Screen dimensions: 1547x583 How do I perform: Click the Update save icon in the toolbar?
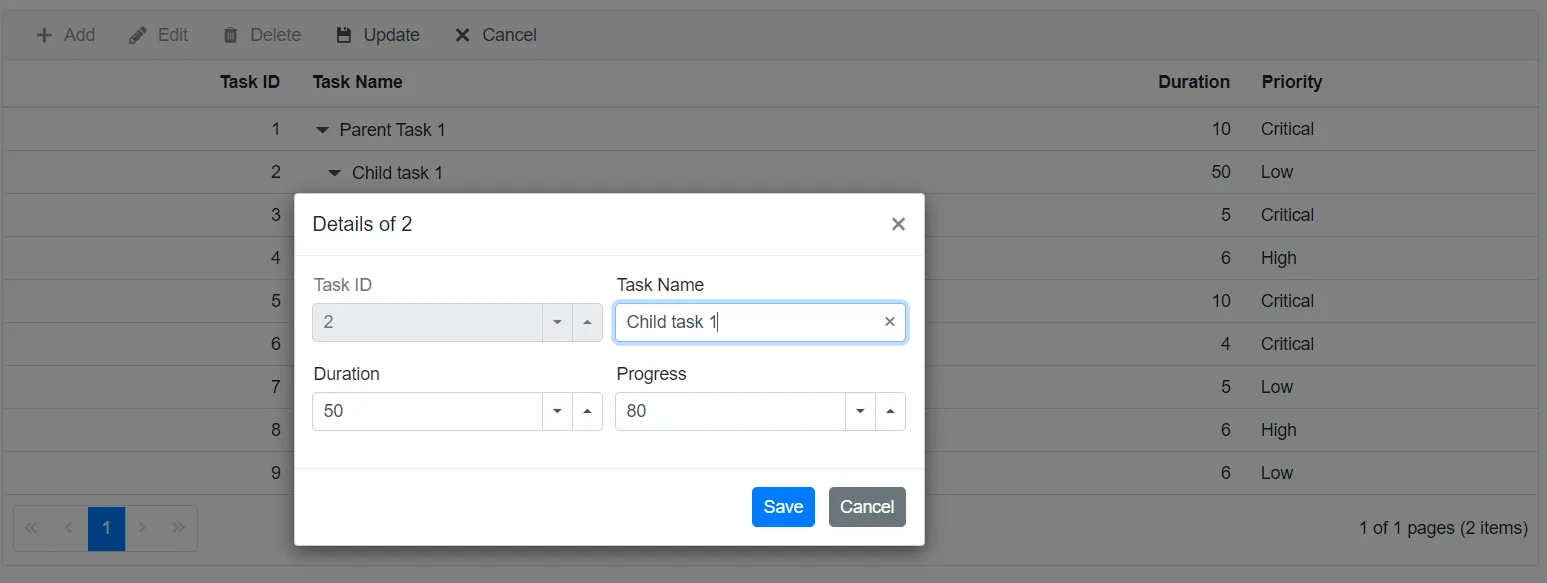[343, 34]
